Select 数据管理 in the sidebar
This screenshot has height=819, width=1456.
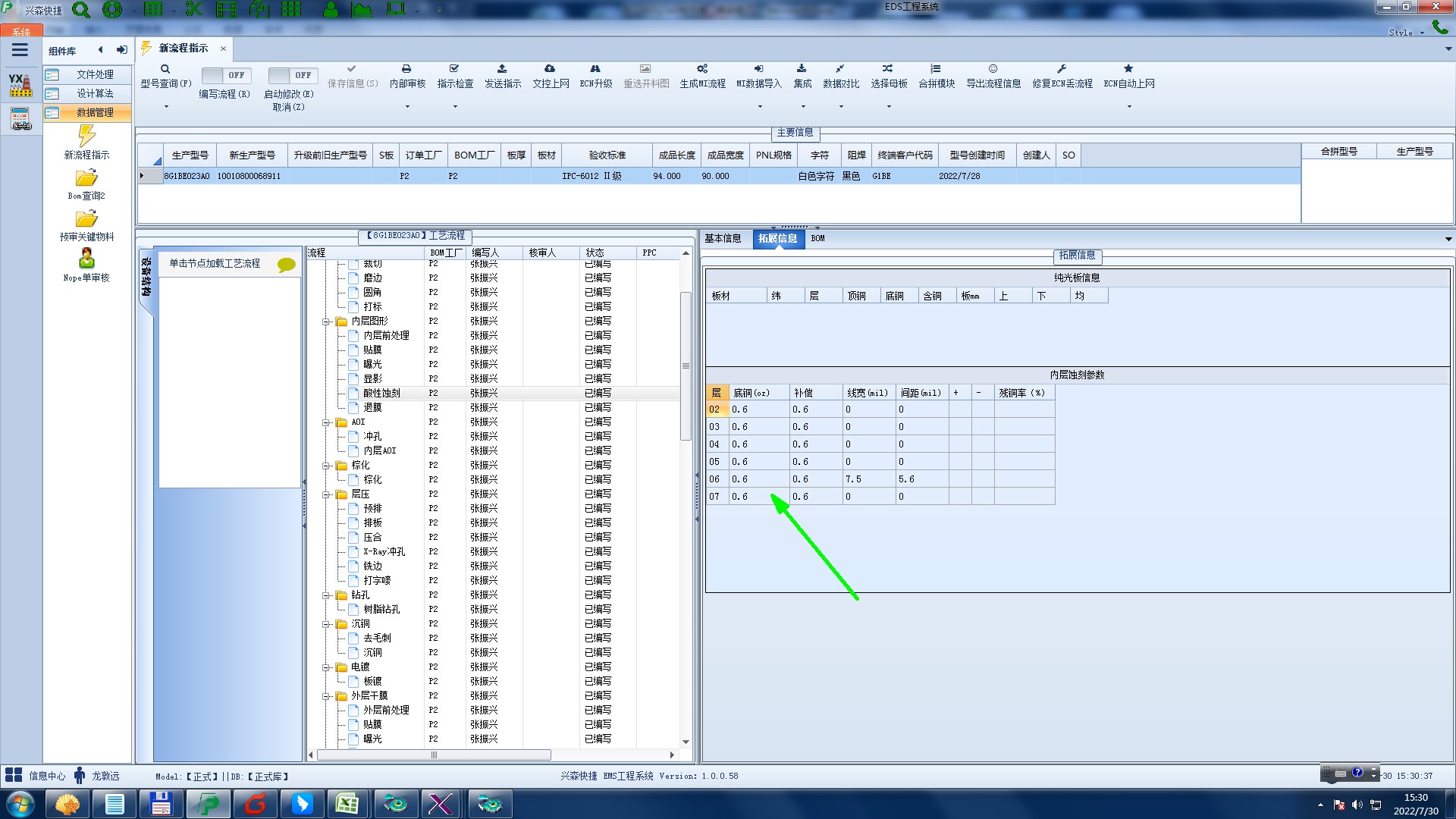95,112
